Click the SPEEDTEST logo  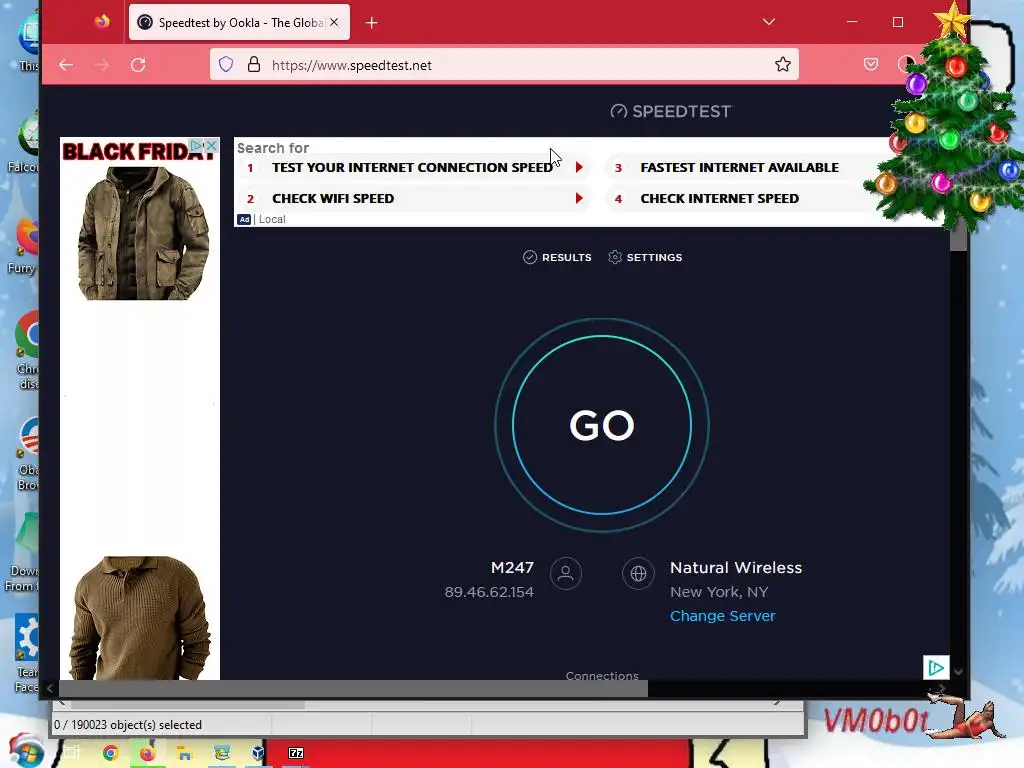[671, 112]
